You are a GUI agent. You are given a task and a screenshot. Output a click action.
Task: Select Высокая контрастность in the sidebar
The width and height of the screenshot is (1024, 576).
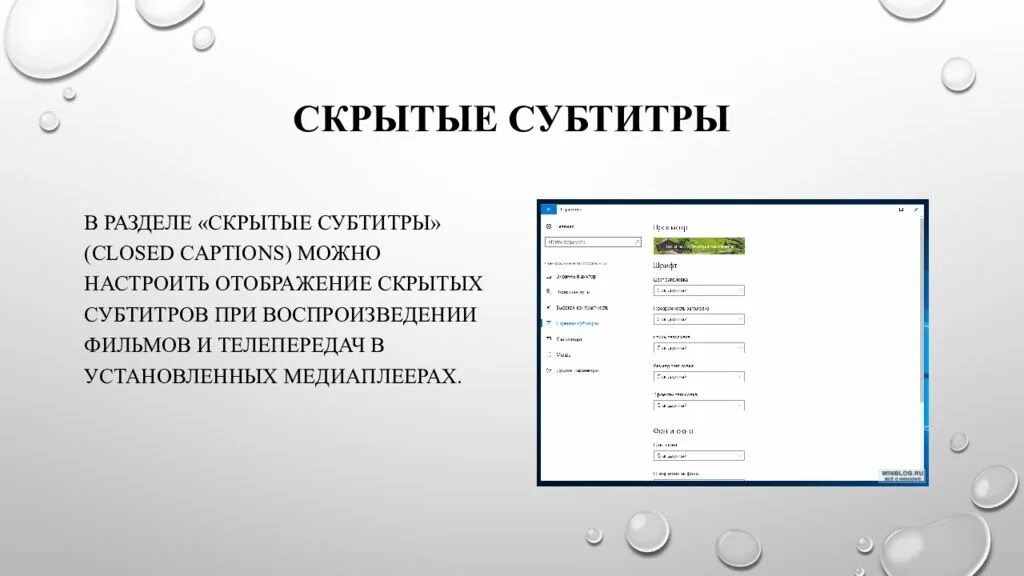click(577, 308)
